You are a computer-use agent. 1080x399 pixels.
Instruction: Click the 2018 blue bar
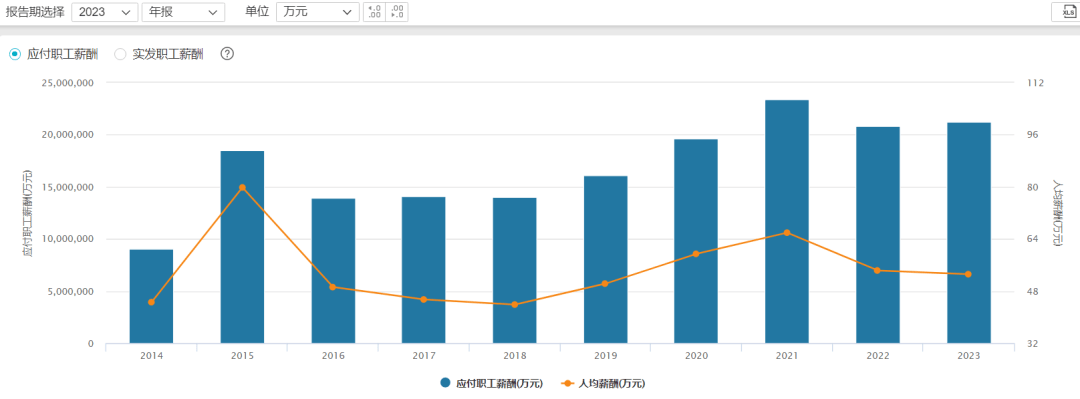click(515, 270)
